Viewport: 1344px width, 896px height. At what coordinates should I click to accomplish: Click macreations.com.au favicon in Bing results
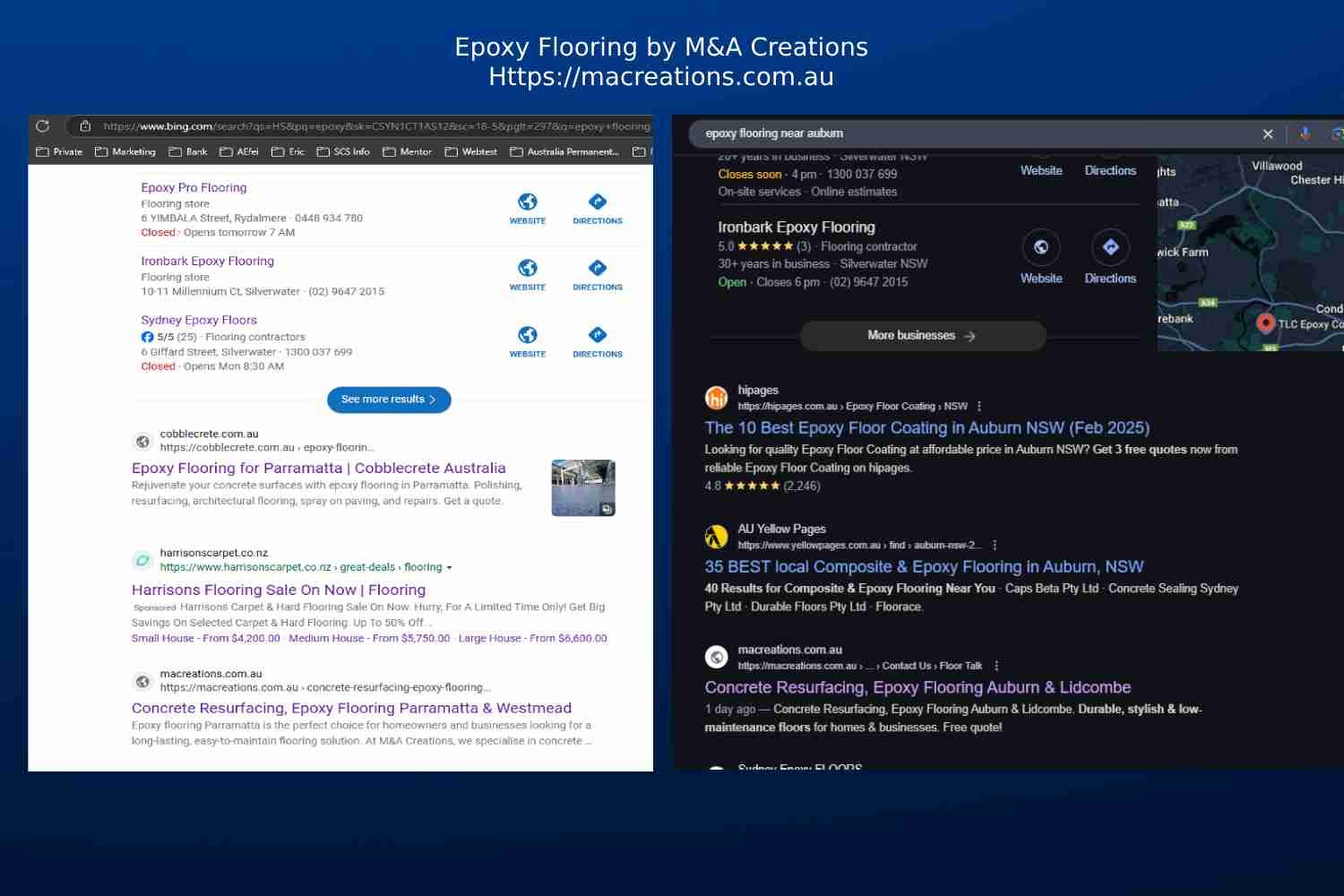tap(142, 681)
